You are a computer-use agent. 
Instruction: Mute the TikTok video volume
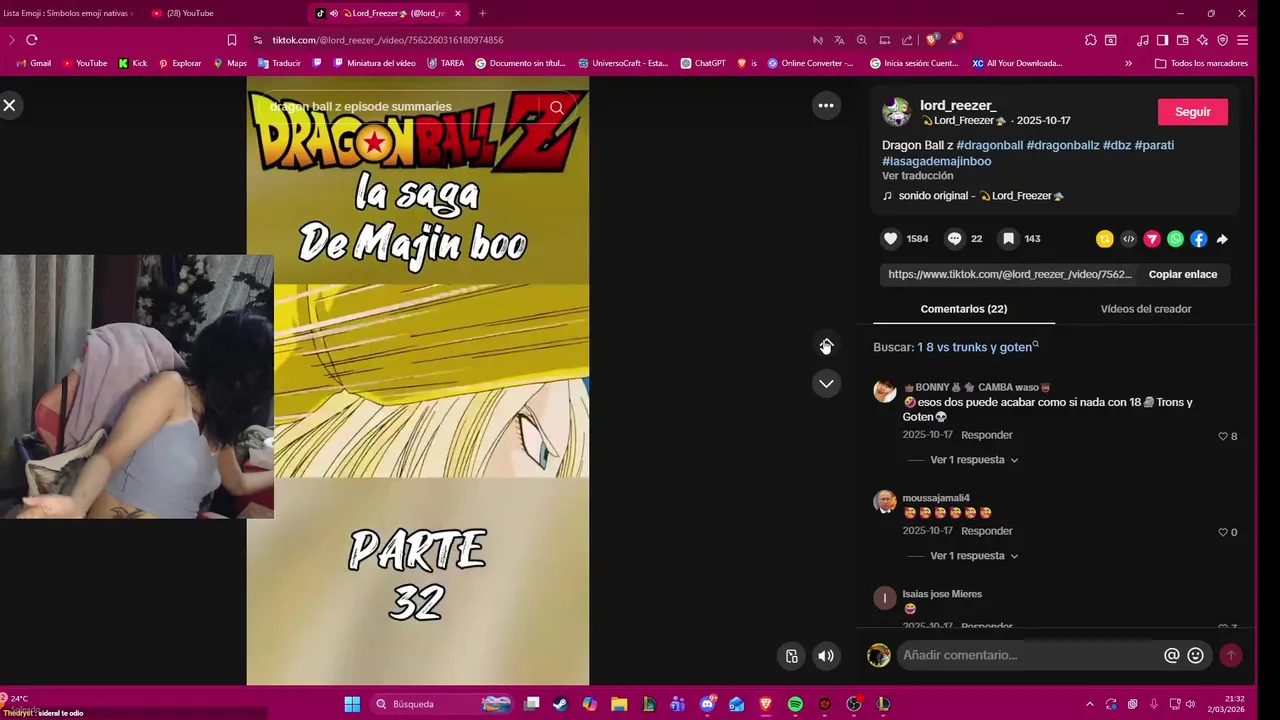point(826,656)
